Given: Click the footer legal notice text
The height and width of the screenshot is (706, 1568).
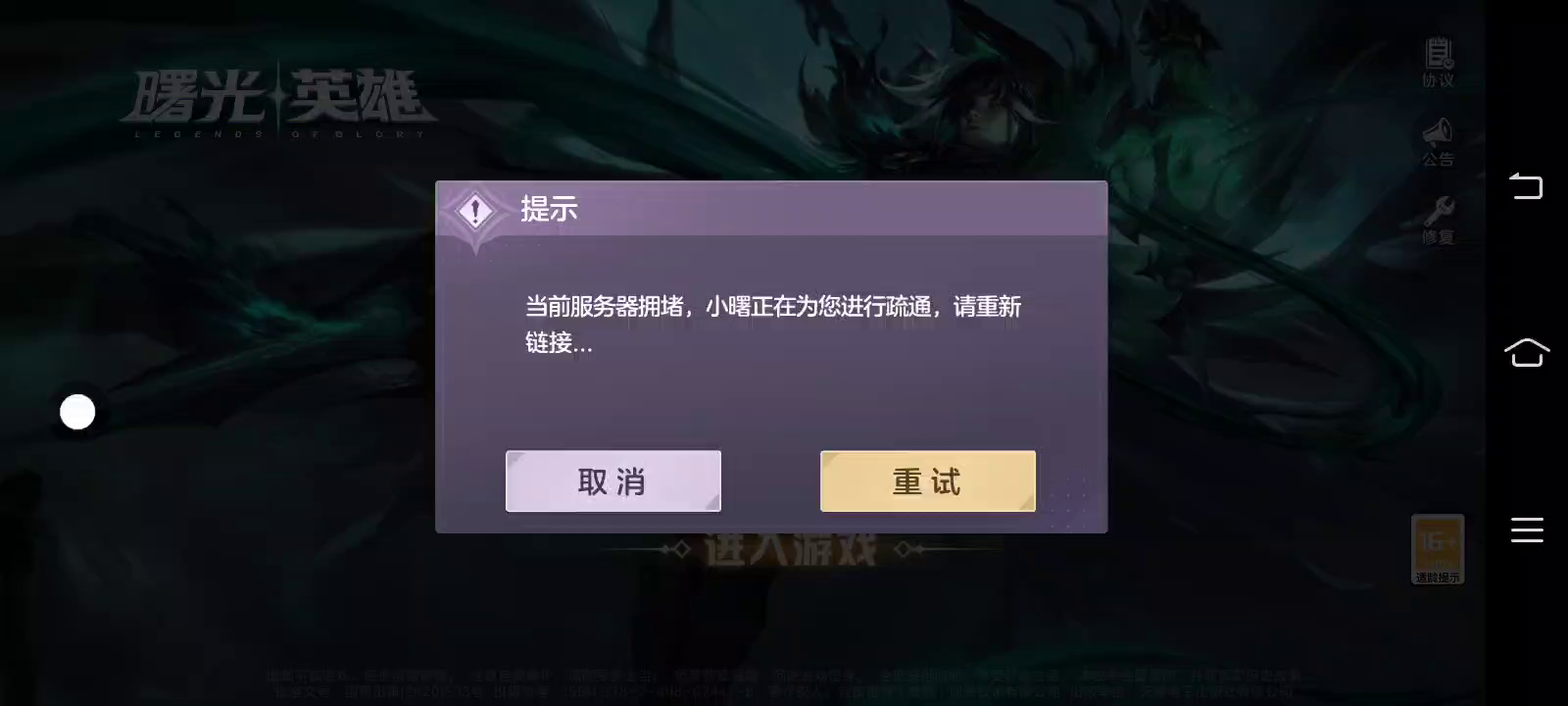Looking at the screenshot, I should (x=784, y=683).
